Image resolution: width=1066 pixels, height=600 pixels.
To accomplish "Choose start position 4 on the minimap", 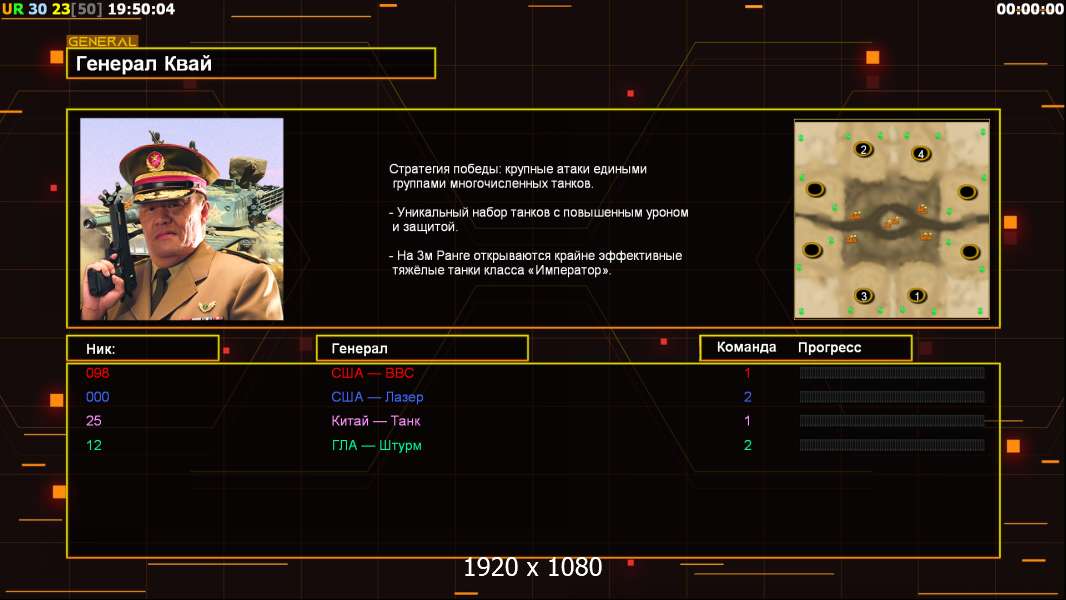I will [x=921, y=154].
